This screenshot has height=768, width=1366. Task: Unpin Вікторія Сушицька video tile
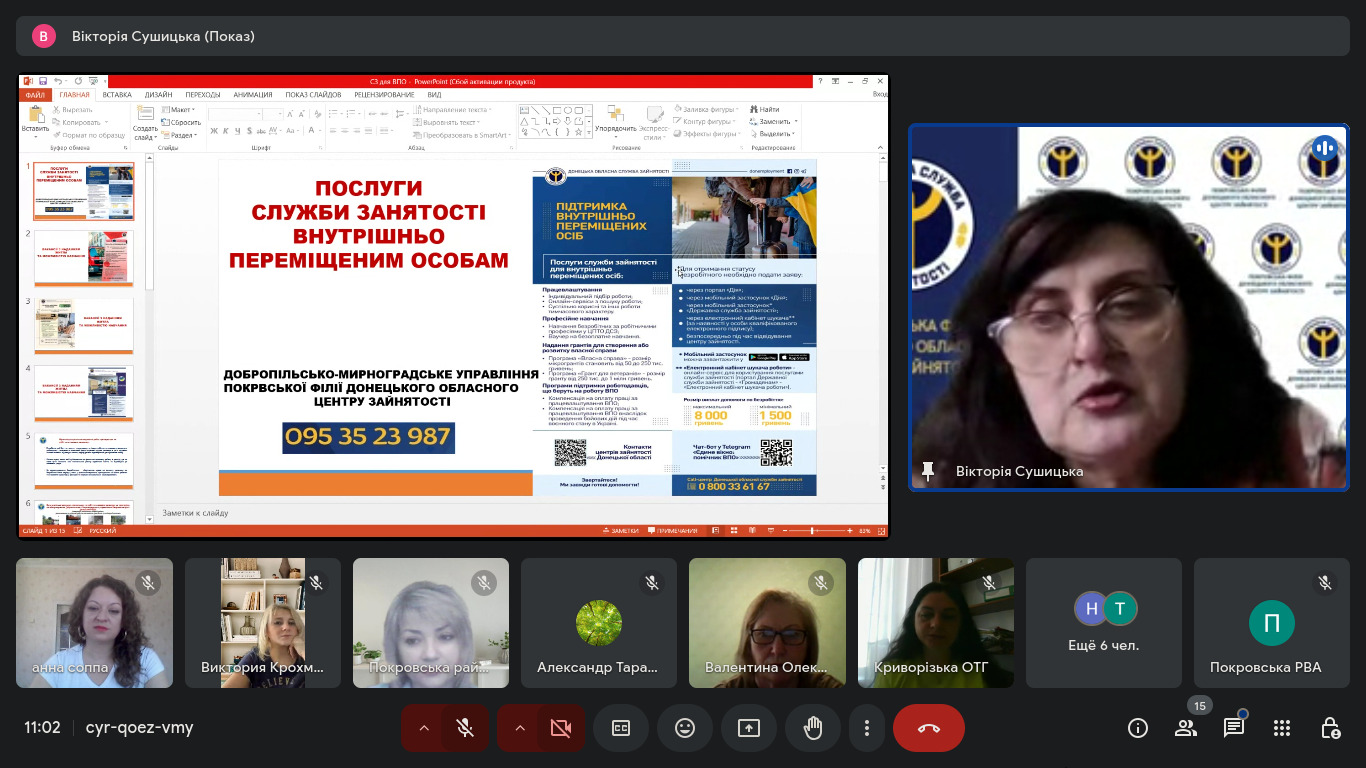pos(928,471)
